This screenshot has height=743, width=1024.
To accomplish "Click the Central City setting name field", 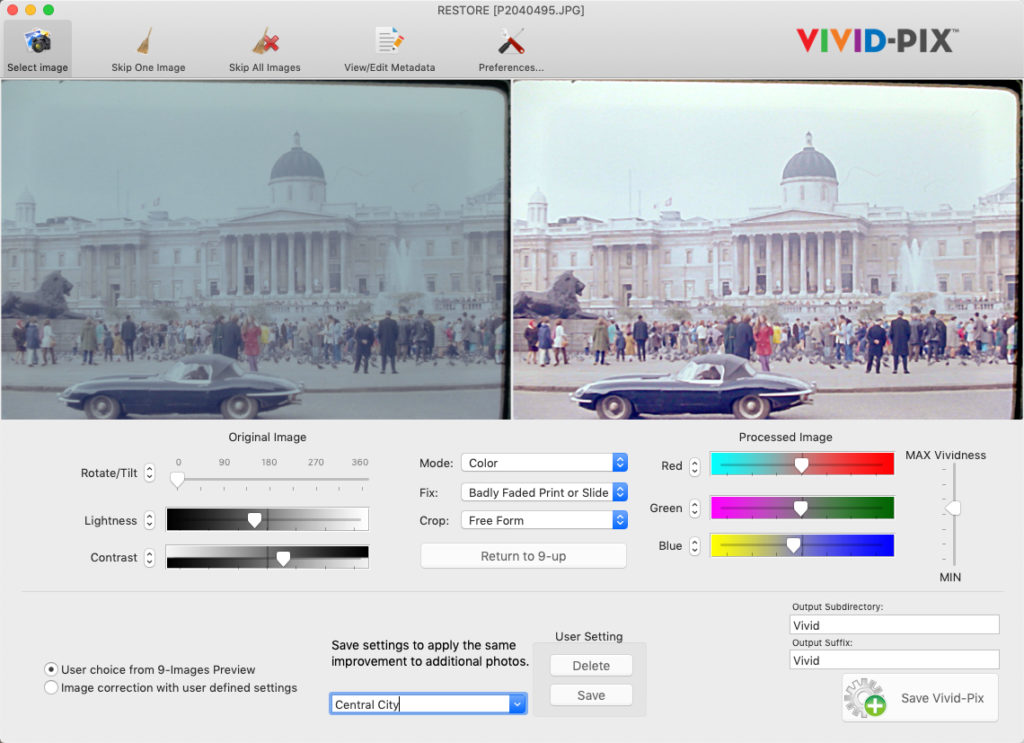I will (x=420, y=704).
